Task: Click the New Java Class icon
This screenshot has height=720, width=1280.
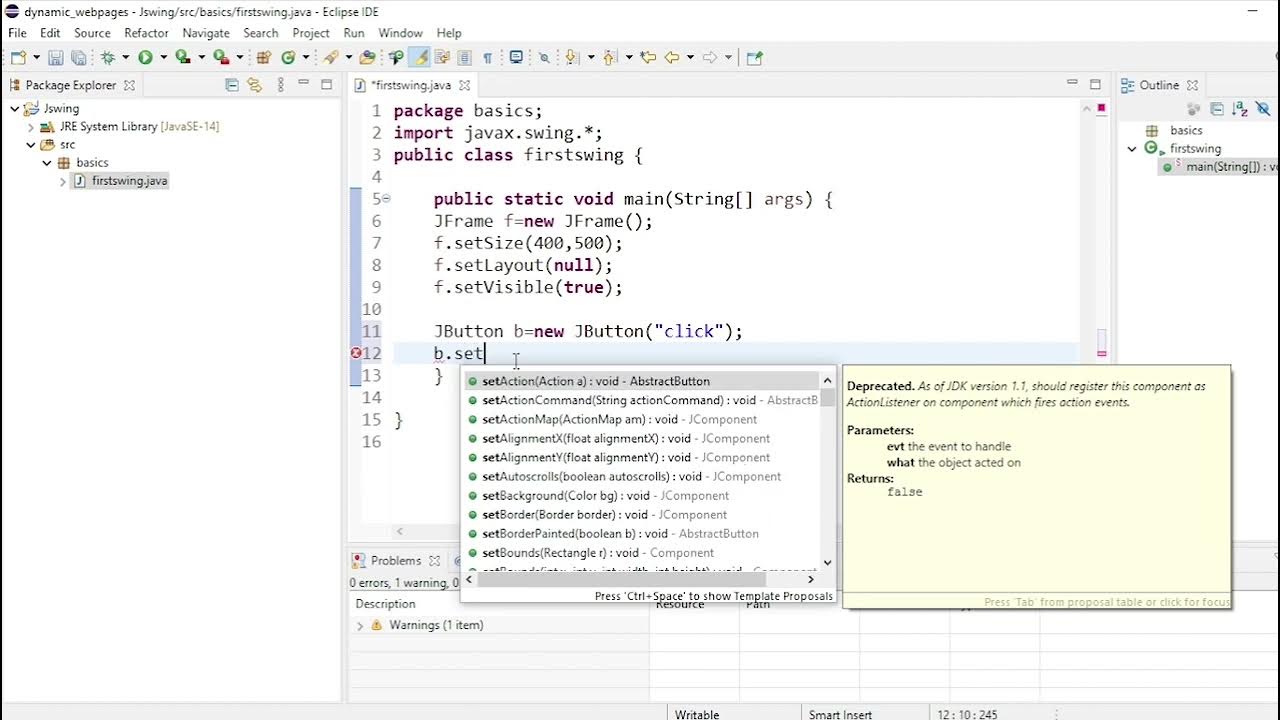Action: click(x=288, y=58)
